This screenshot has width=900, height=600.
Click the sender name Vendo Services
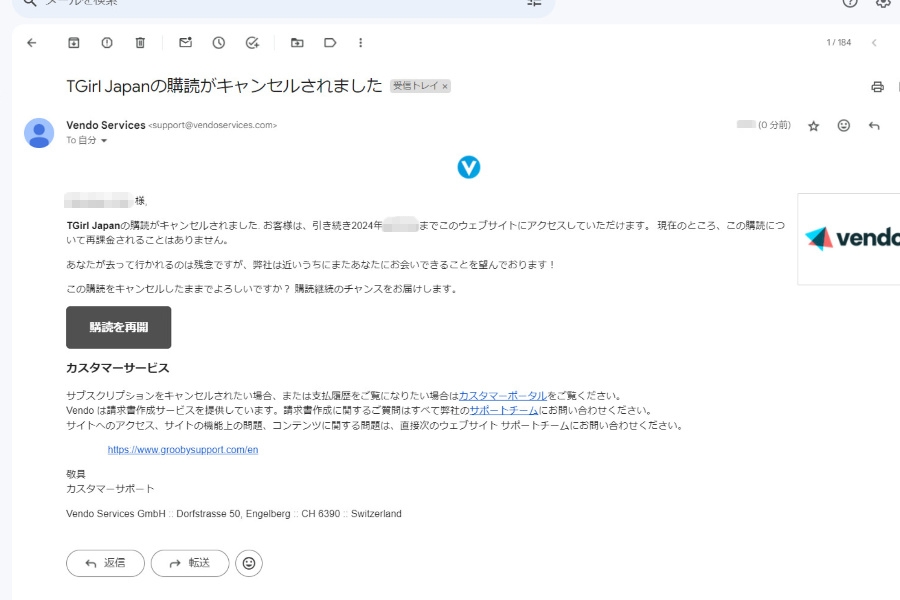(x=106, y=125)
